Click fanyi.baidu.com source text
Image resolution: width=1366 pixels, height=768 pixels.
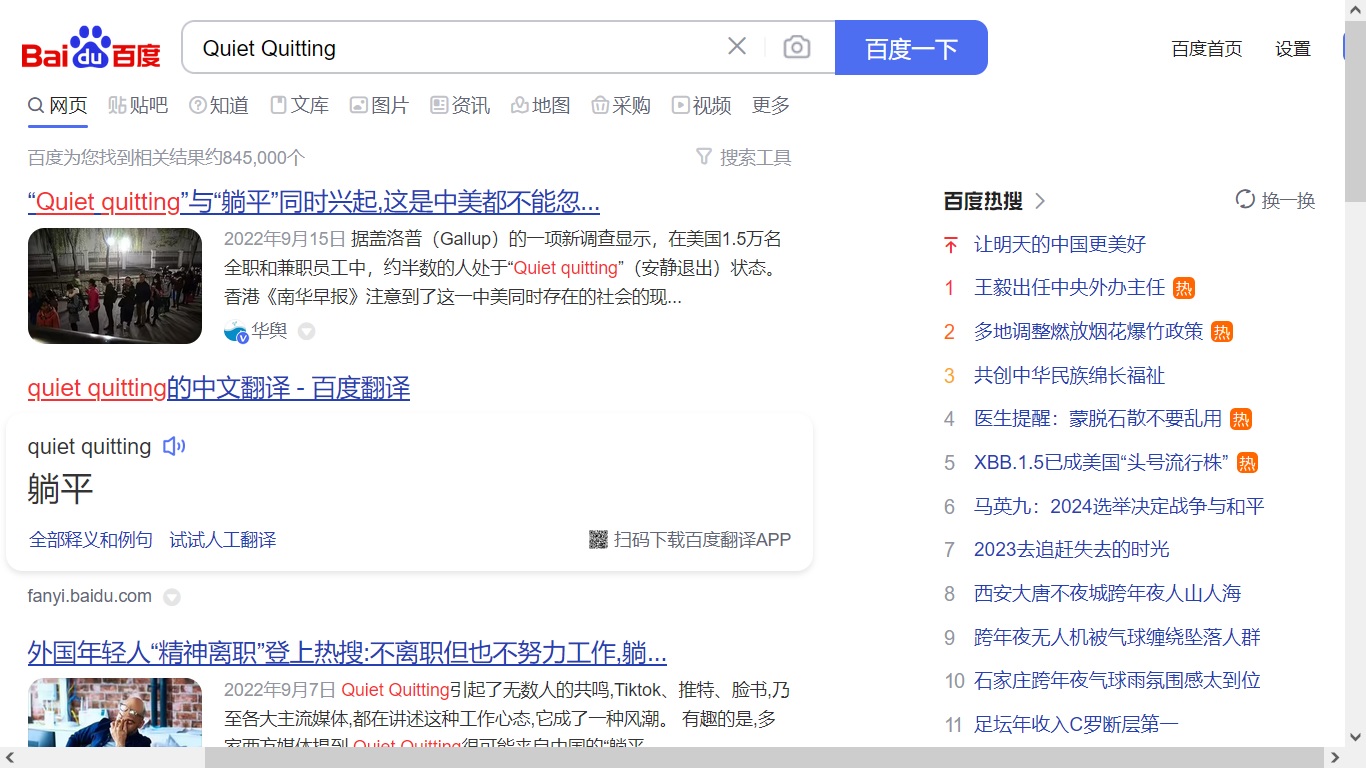coord(90,596)
